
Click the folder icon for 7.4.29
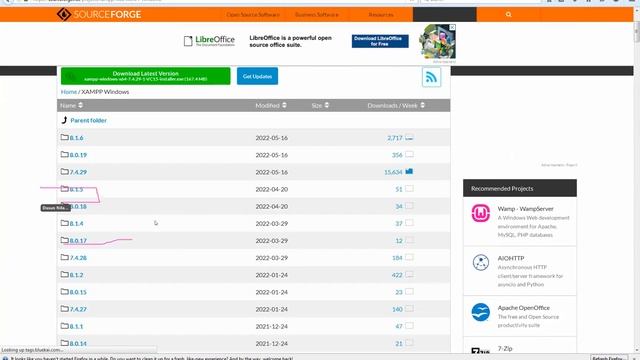(x=64, y=171)
